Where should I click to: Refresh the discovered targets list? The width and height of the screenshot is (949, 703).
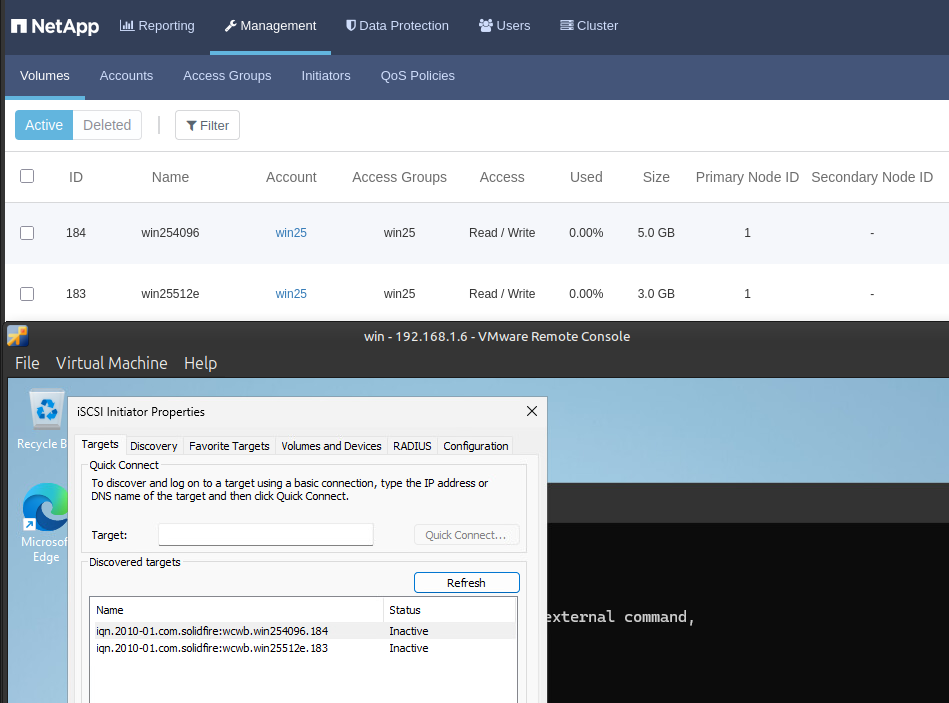467,583
